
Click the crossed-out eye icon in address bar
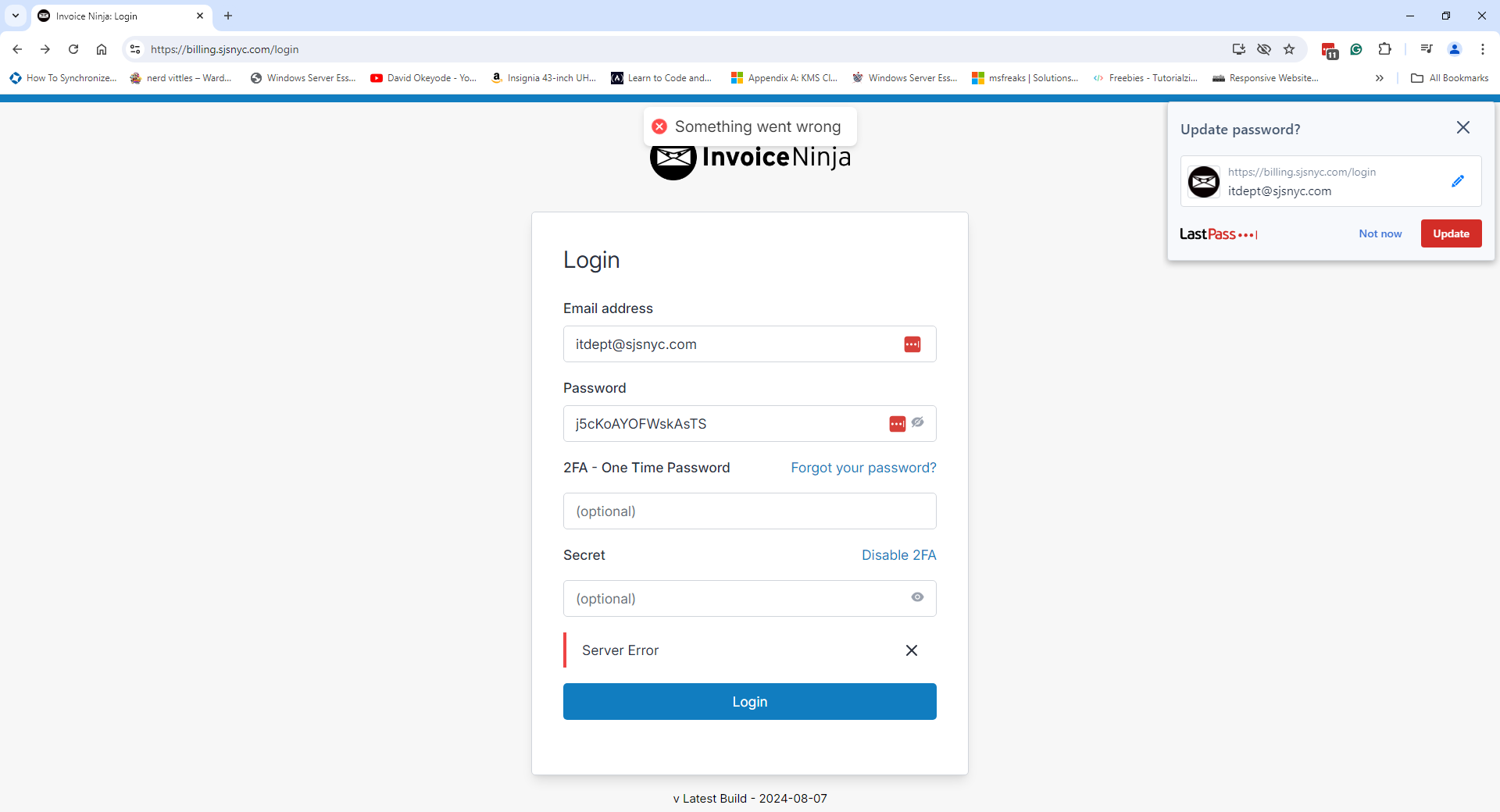tap(1264, 49)
